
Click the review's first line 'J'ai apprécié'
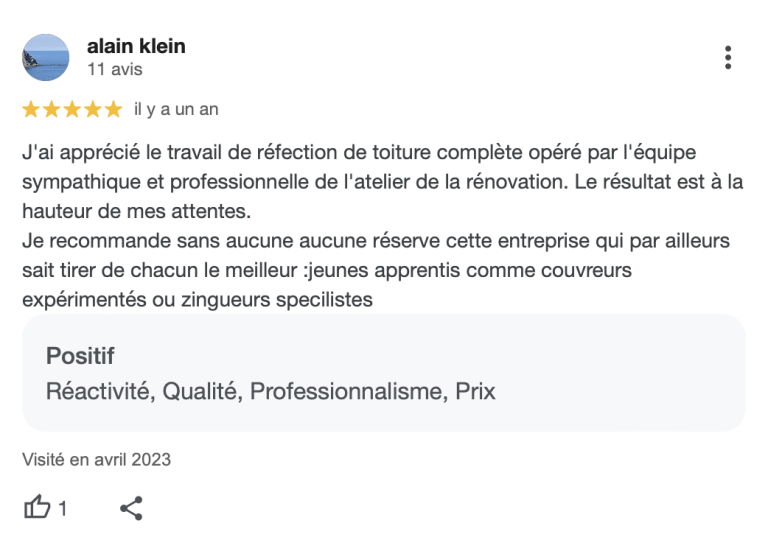[x=359, y=152]
